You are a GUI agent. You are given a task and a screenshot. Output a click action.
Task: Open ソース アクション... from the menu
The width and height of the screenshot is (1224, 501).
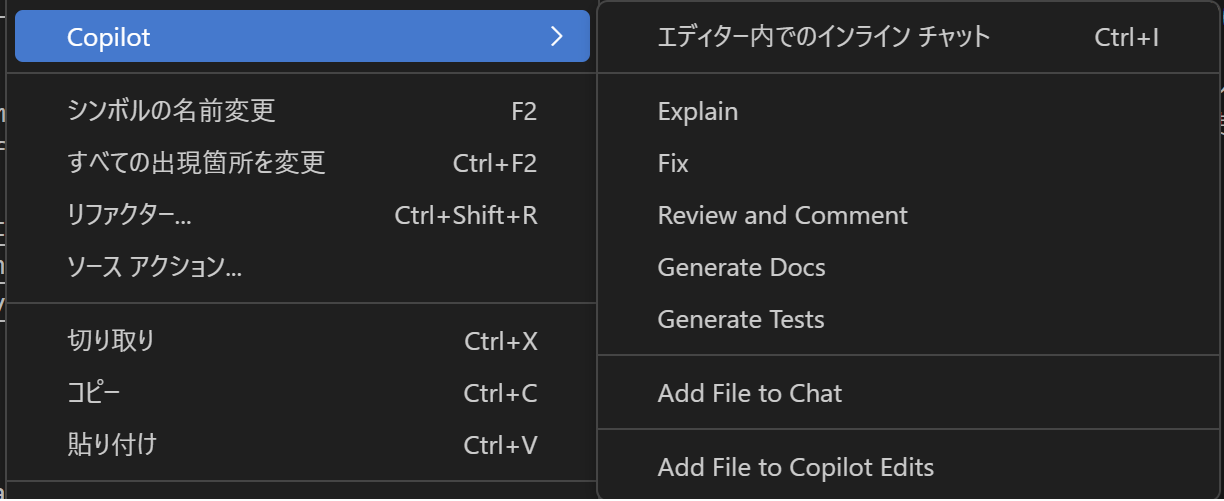pyautogui.click(x=155, y=267)
